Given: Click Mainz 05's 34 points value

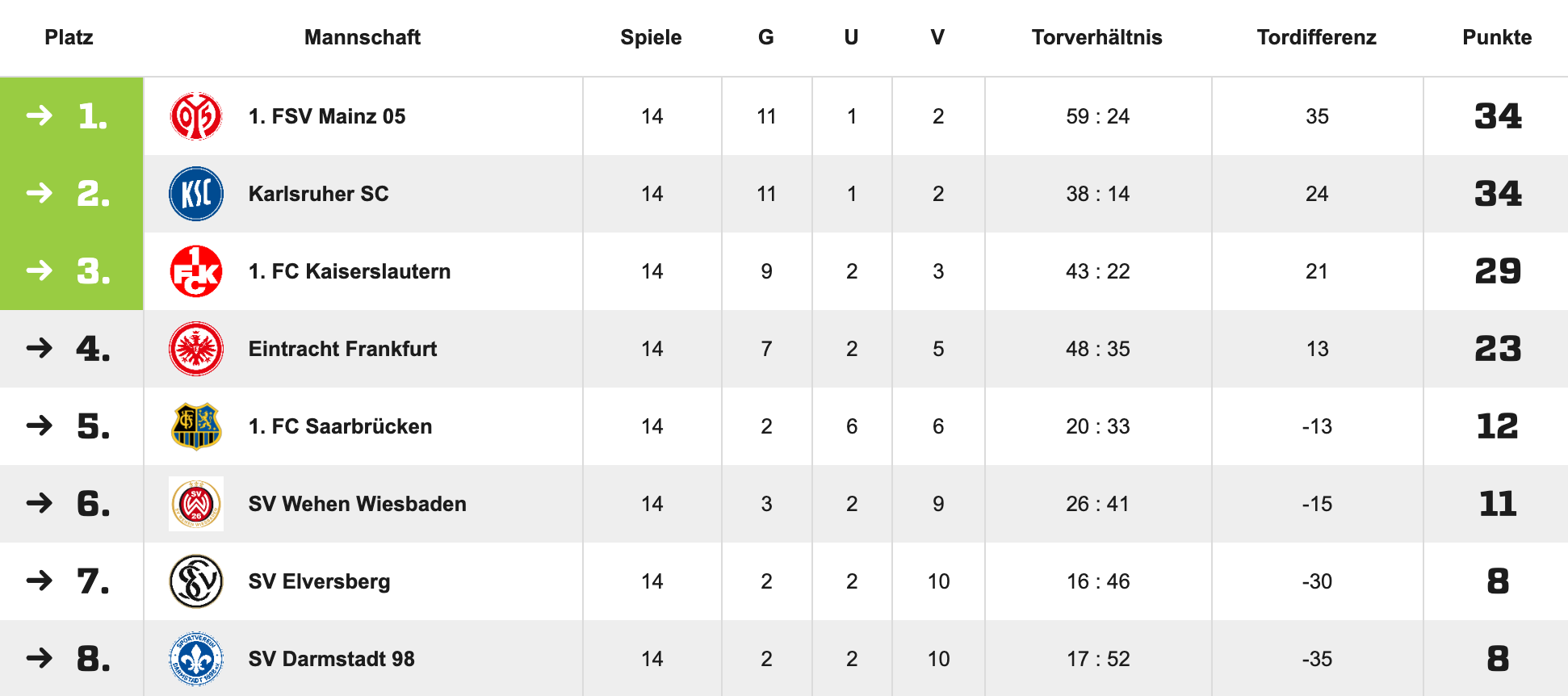Looking at the screenshot, I should [1498, 116].
